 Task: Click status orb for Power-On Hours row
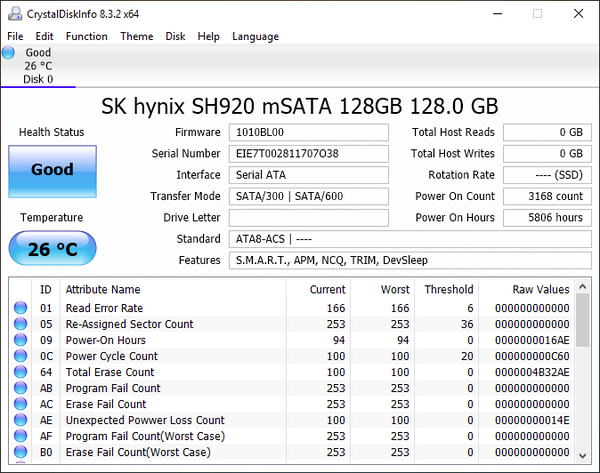pyautogui.click(x=21, y=340)
